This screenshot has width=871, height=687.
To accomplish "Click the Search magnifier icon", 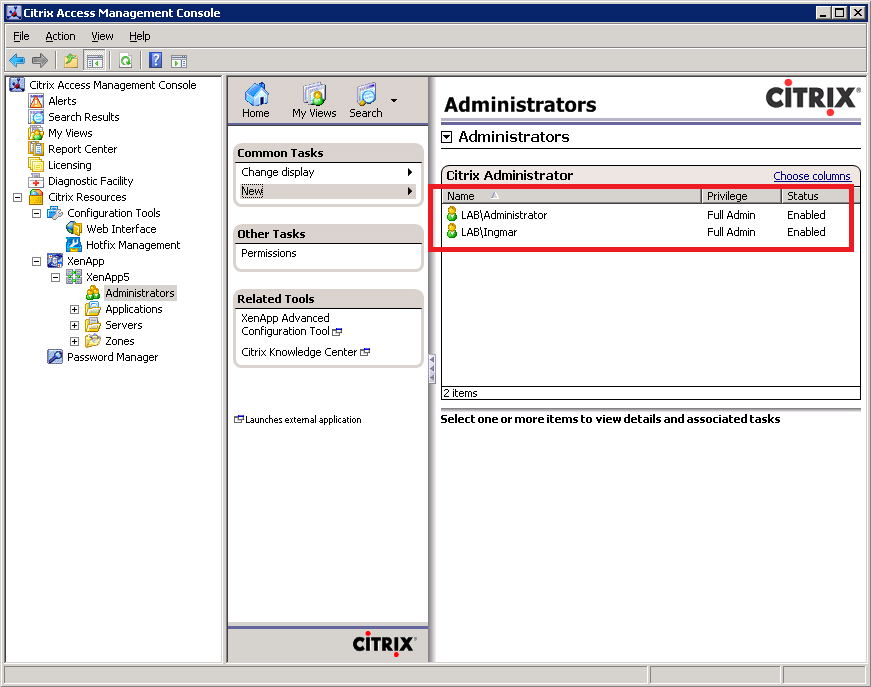I will click(366, 101).
